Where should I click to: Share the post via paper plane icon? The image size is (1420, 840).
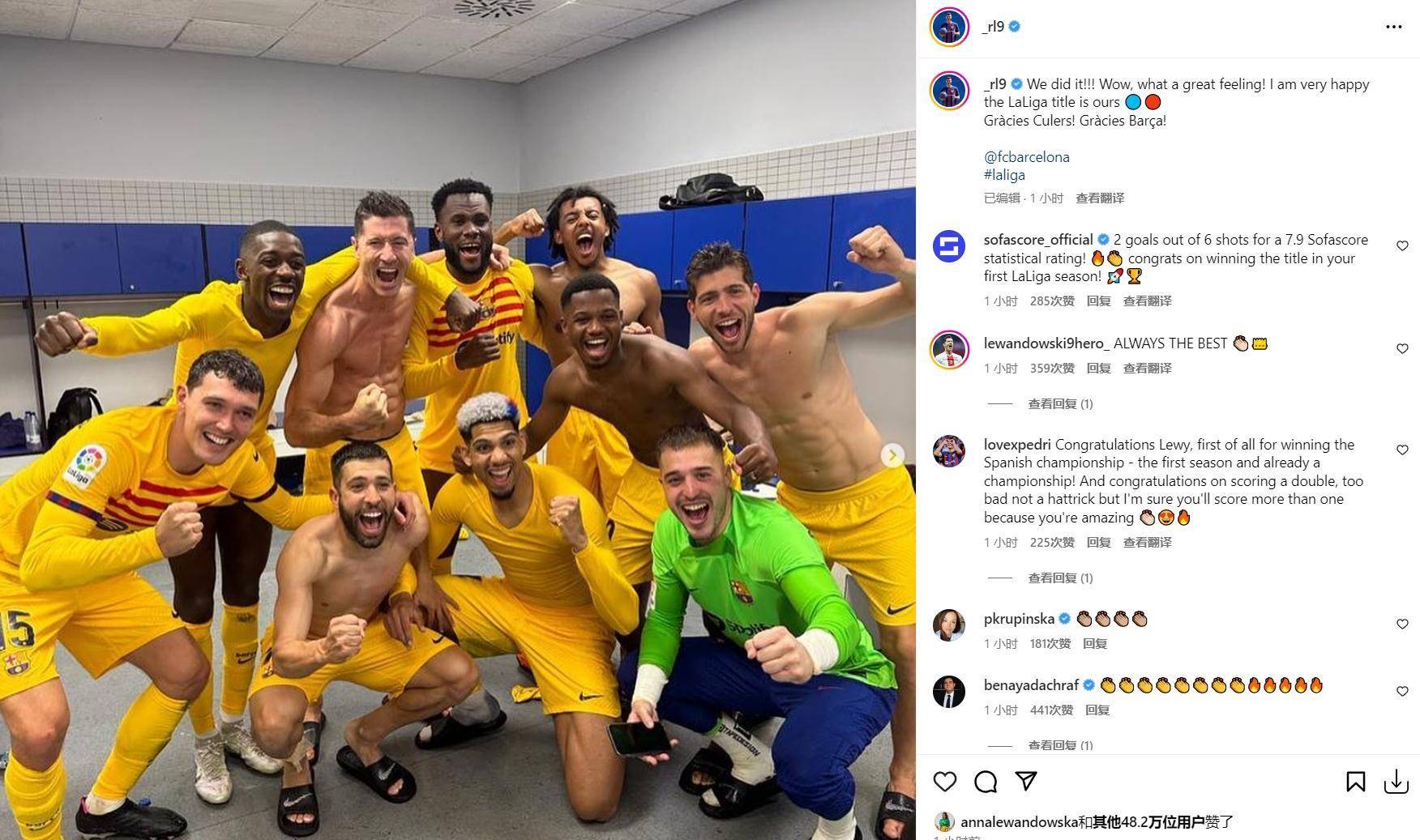(1026, 781)
